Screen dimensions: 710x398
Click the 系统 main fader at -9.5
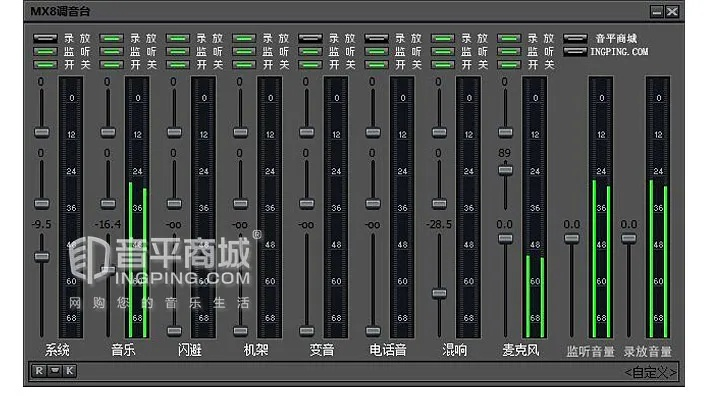pos(42,257)
